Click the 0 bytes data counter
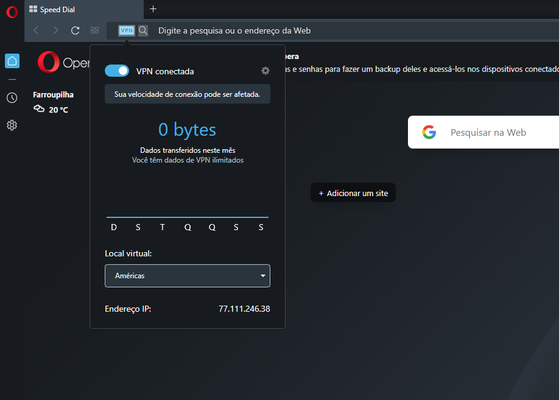This screenshot has height=400, width=559. pos(187,129)
